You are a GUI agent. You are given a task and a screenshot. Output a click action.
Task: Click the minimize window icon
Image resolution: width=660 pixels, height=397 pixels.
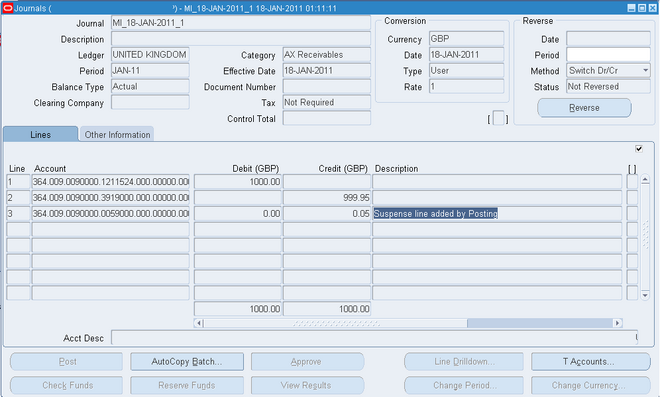(631, 8)
